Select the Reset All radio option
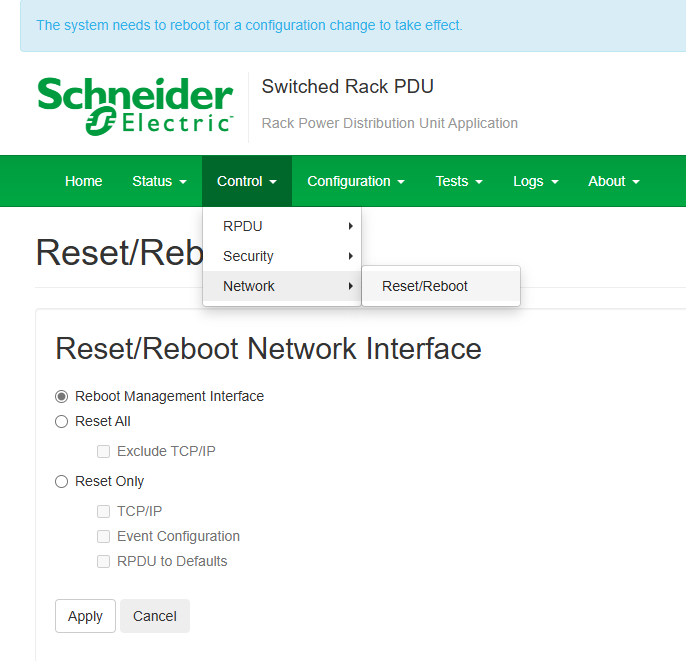Image resolution: width=686 pixels, height=661 pixels. click(62, 421)
